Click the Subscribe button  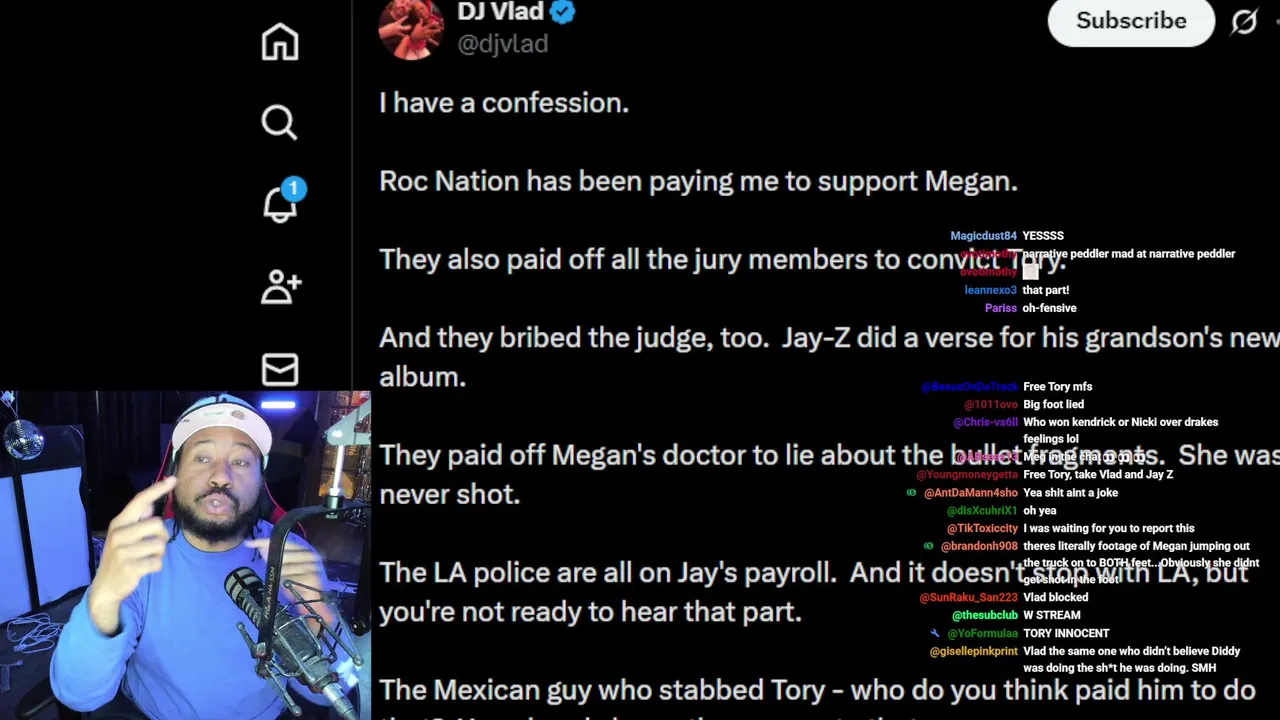coord(1131,21)
